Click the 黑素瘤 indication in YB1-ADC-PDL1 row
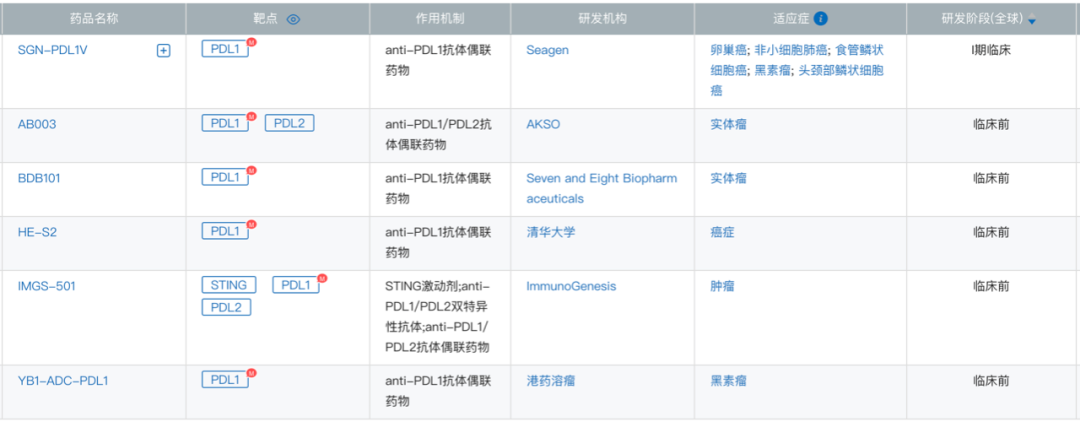 click(x=728, y=381)
